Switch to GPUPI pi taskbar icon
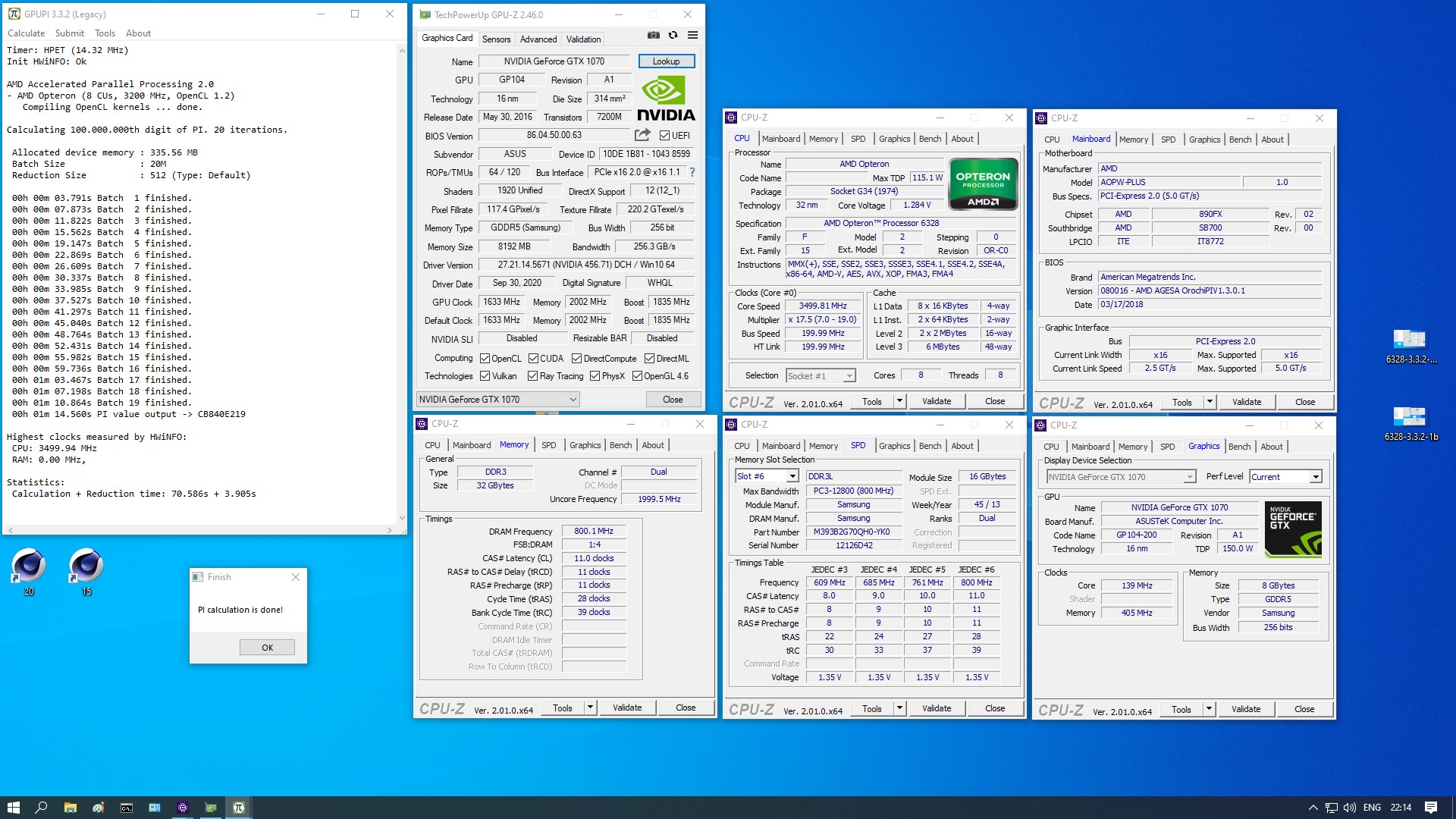 238,808
